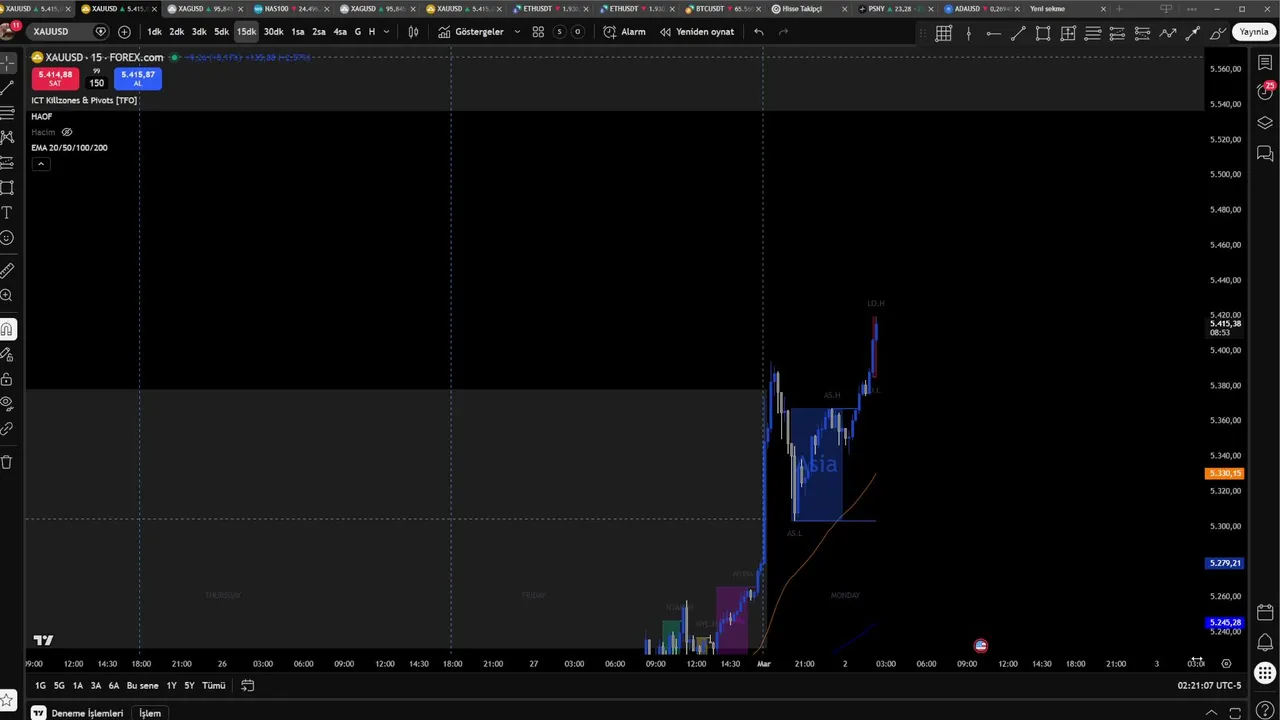The width and height of the screenshot is (1280, 720).
Task: Toggle magnet mode in left toolbar
Action: tap(7, 329)
